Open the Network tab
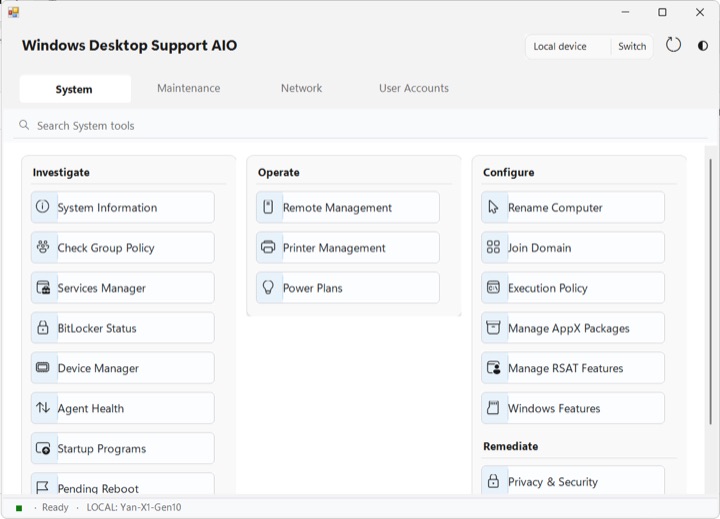This screenshot has width=720, height=519. [301, 88]
